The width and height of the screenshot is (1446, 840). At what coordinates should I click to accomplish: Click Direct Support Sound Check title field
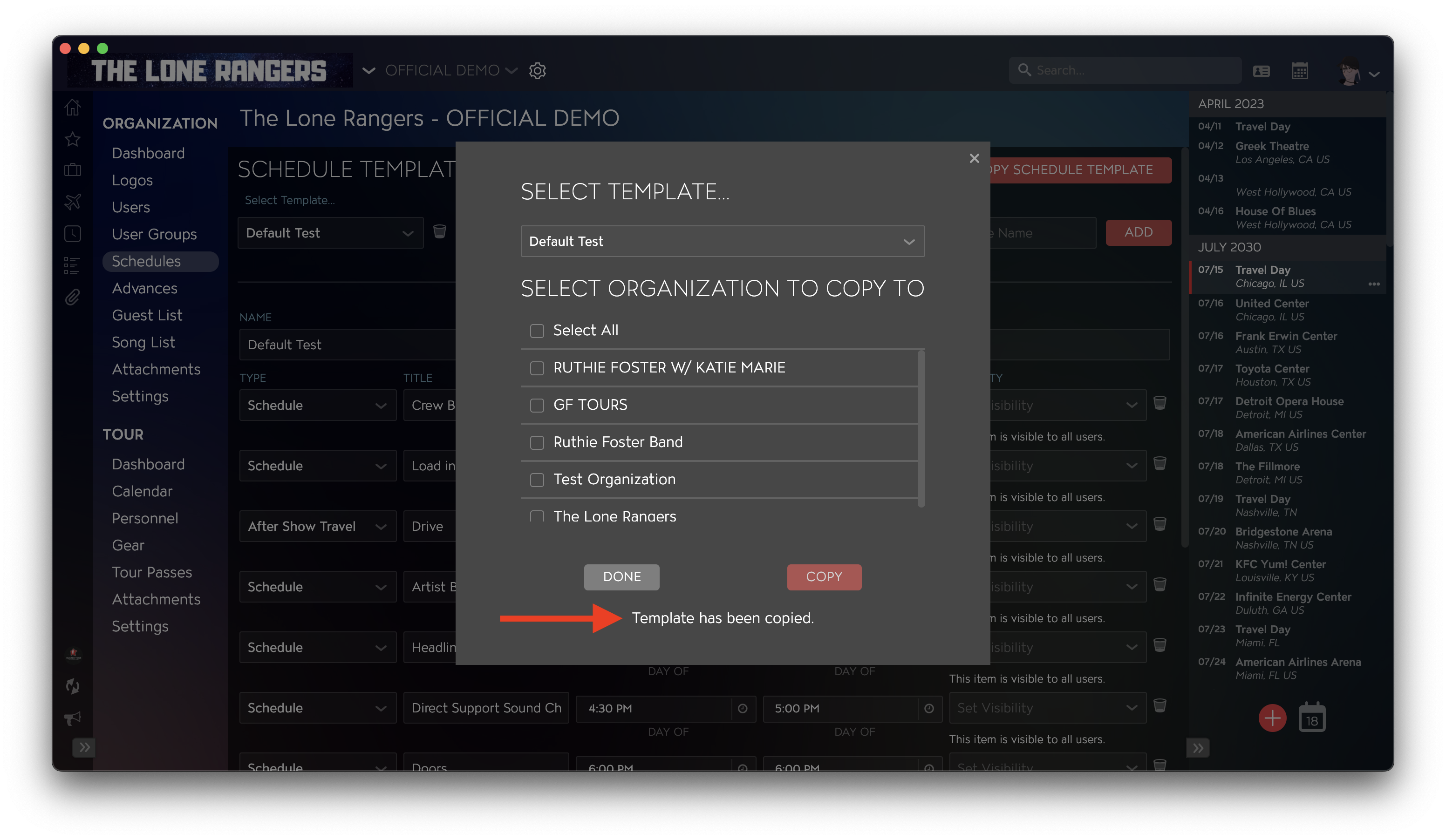486,708
